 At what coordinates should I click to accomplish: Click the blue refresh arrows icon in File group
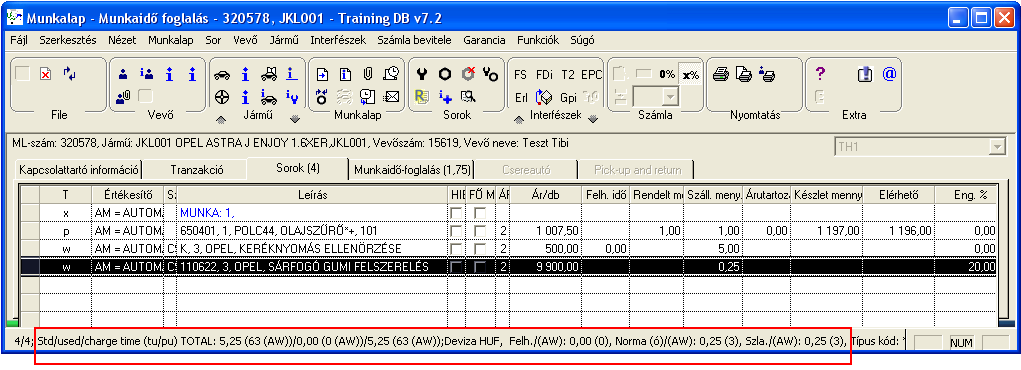click(x=69, y=74)
